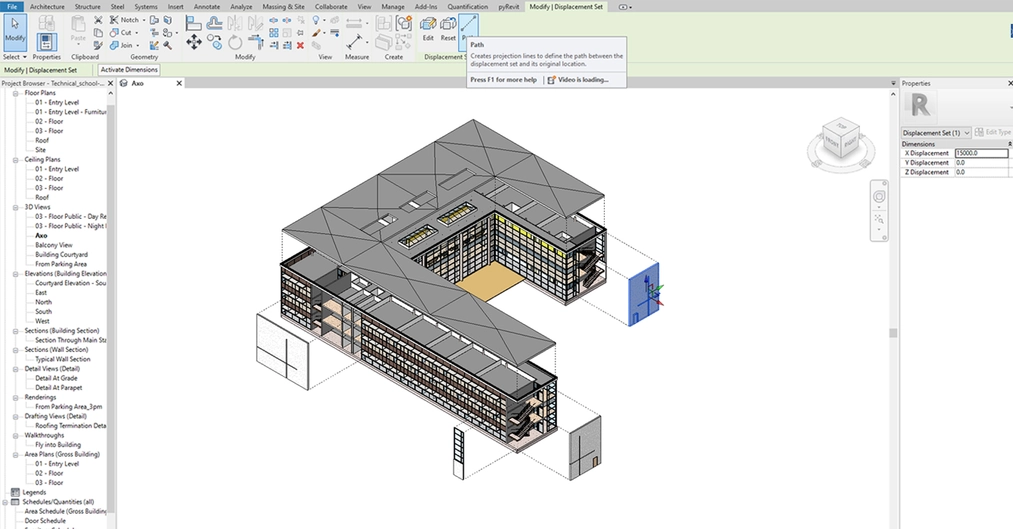Open the Join geometry dropdown arrow
The height and width of the screenshot is (529, 1013).
tap(138, 45)
